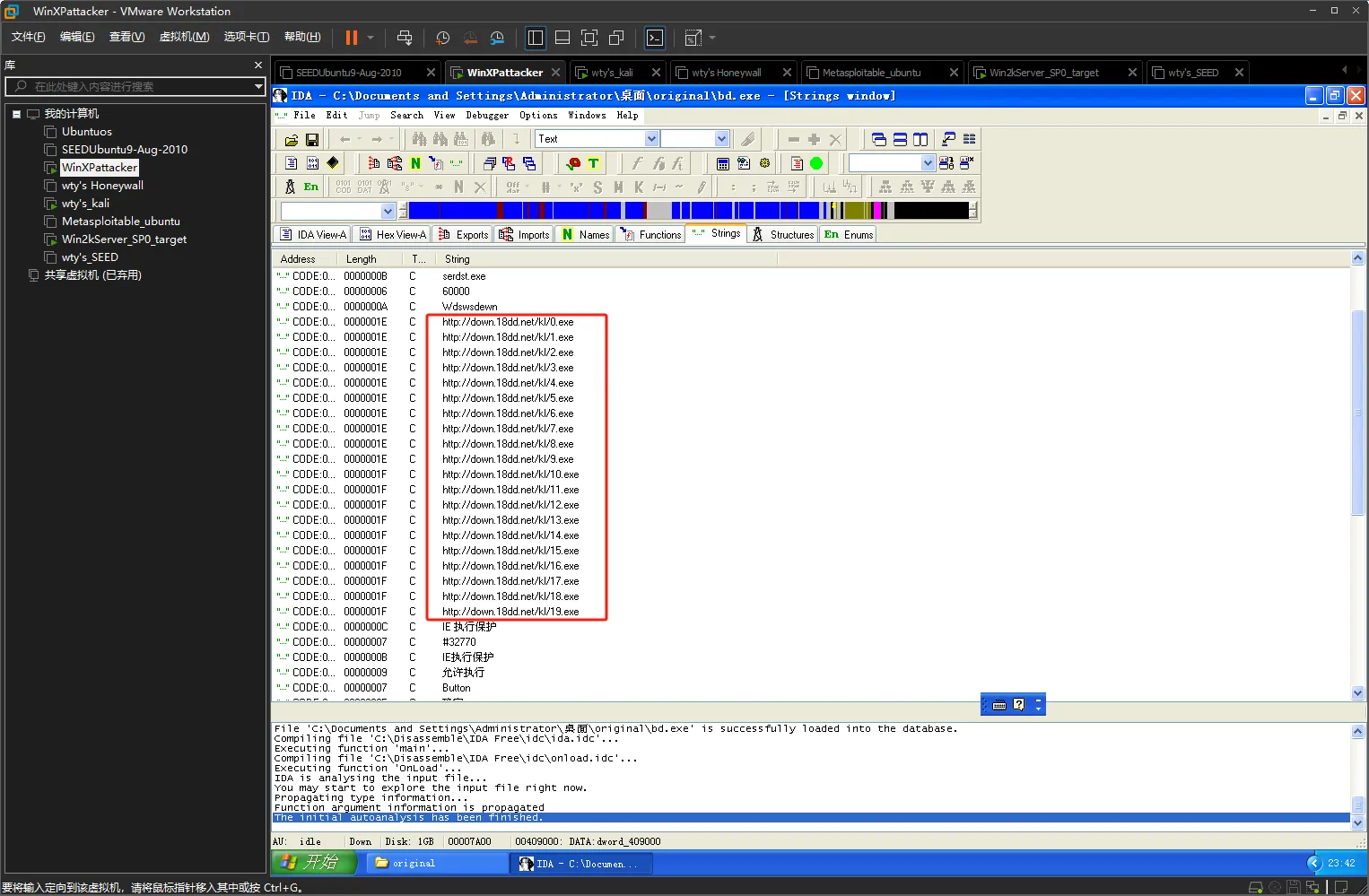This screenshot has height=896, width=1369.
Task: Click the tile windows vertically icon
Action: point(920,139)
